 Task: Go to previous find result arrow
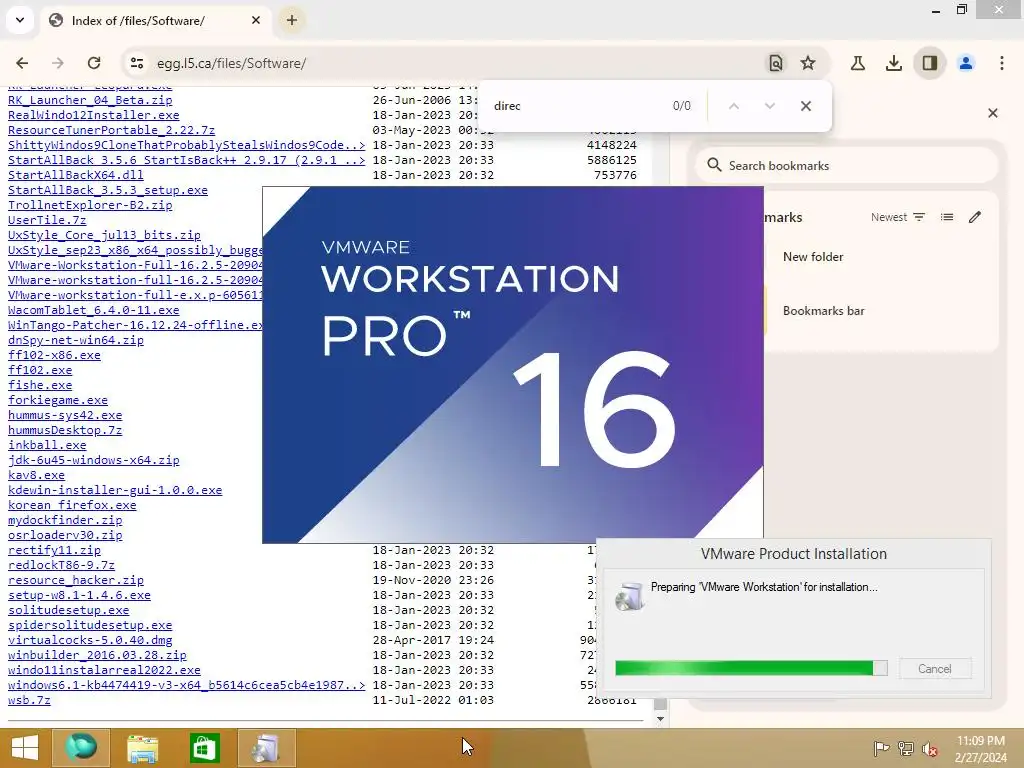click(733, 106)
